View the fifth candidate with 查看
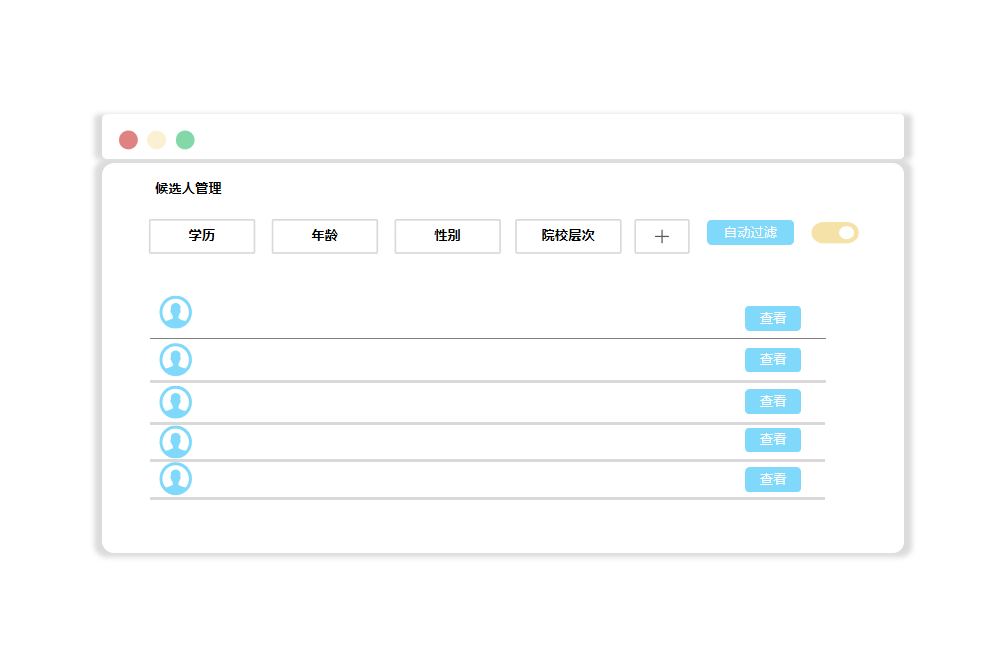The height and width of the screenshot is (657, 990). 773,480
